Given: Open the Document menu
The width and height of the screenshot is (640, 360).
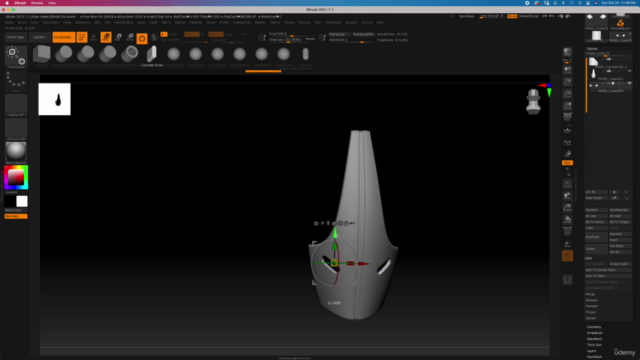Looking at the screenshot, I should click(51, 22).
